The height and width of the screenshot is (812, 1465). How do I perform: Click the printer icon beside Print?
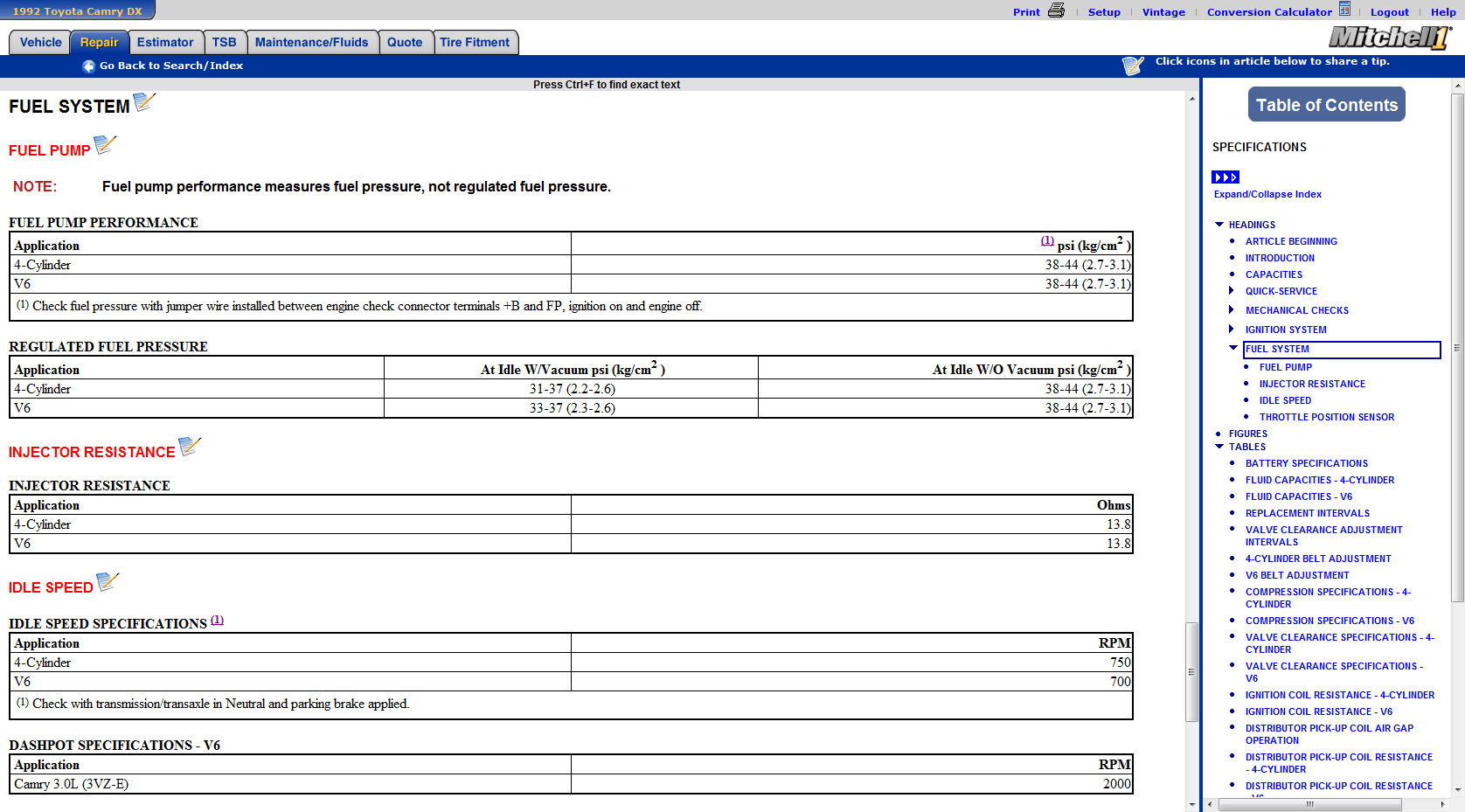[1056, 10]
